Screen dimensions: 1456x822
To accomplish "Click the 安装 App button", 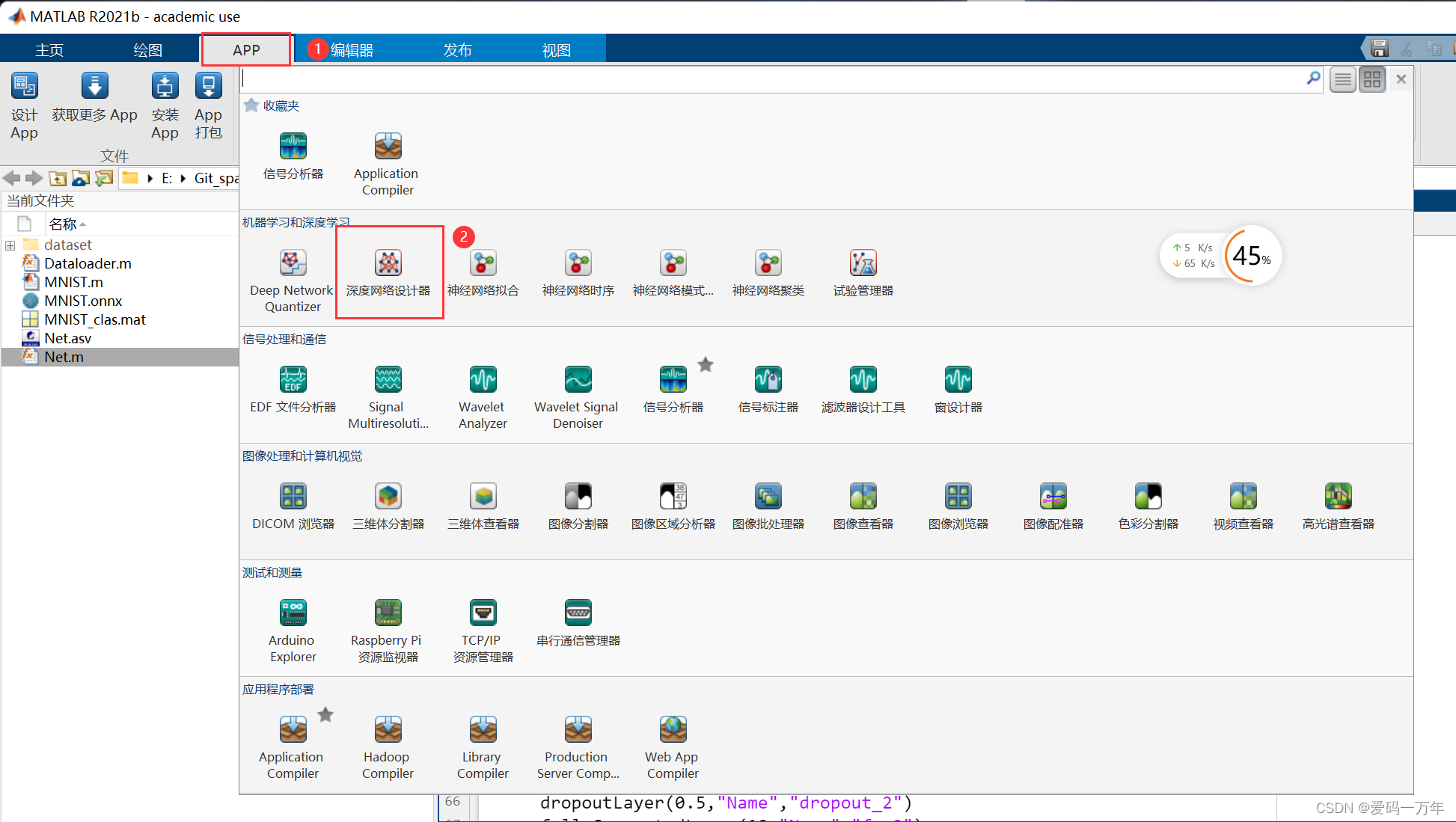I will click(165, 105).
